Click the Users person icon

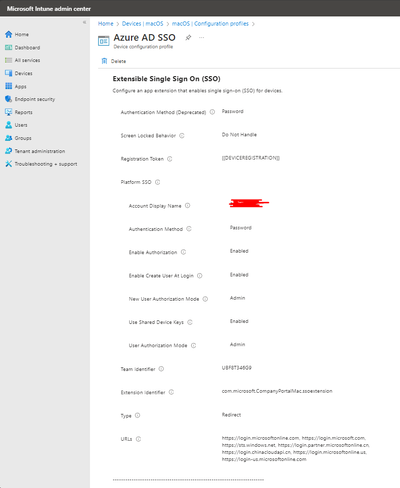click(9, 125)
